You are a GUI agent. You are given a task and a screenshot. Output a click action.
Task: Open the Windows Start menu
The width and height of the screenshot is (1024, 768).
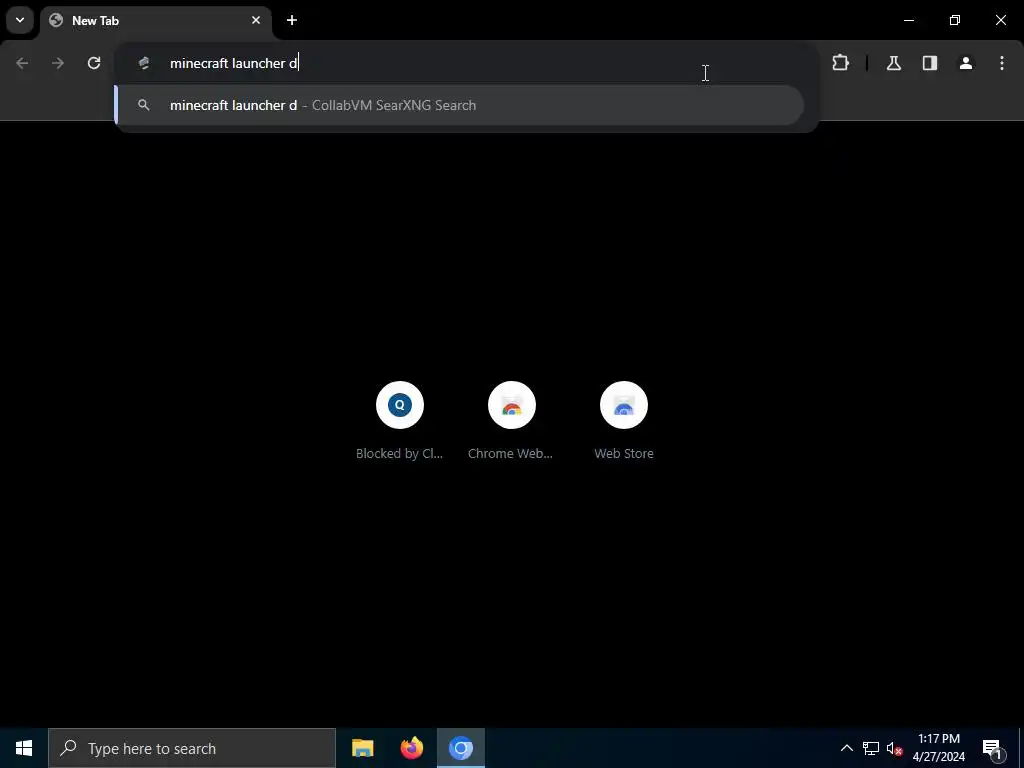tap(24, 748)
